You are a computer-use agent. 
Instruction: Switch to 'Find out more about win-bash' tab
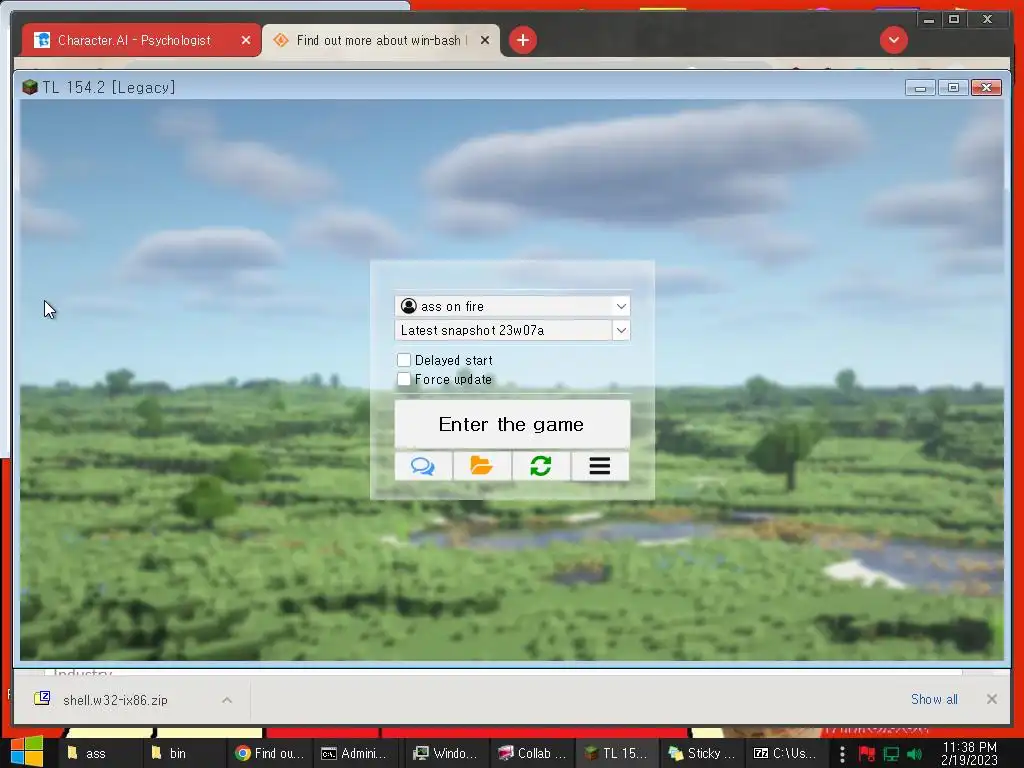pyautogui.click(x=381, y=40)
